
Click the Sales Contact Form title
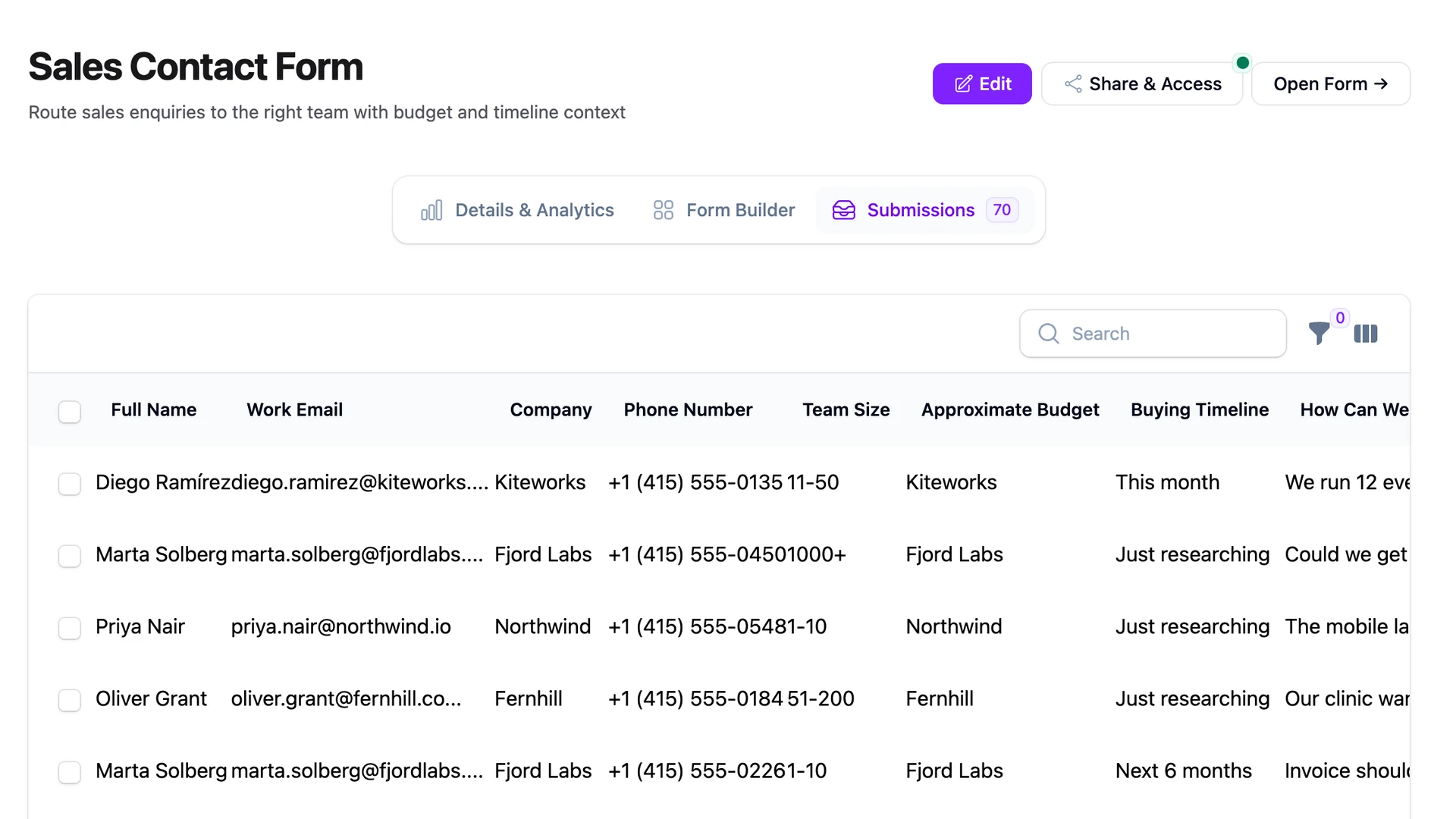(196, 67)
